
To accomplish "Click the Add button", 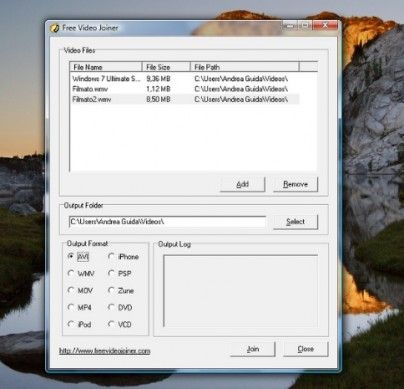I will (242, 184).
